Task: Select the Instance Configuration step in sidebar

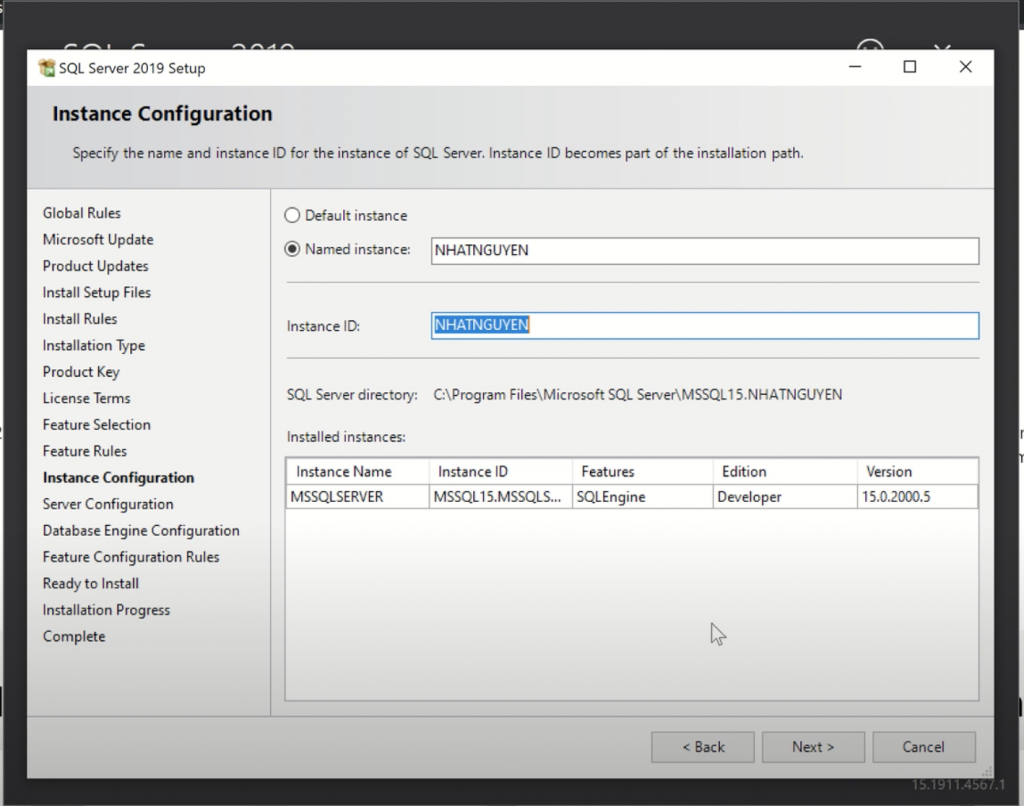Action: coord(118,477)
